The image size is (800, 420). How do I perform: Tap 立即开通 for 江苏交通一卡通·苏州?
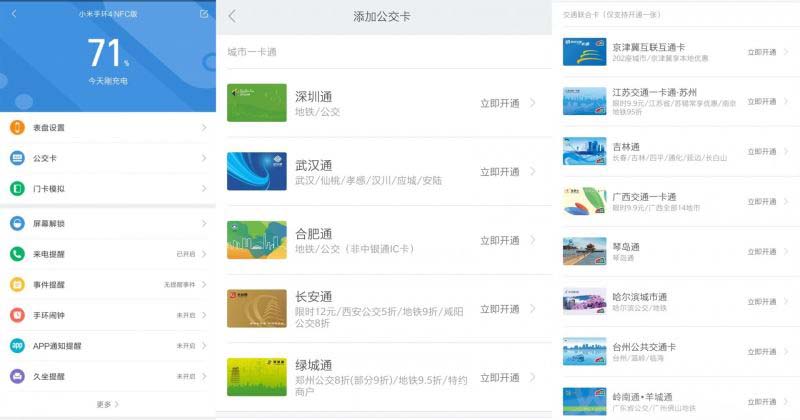pyautogui.click(x=762, y=102)
